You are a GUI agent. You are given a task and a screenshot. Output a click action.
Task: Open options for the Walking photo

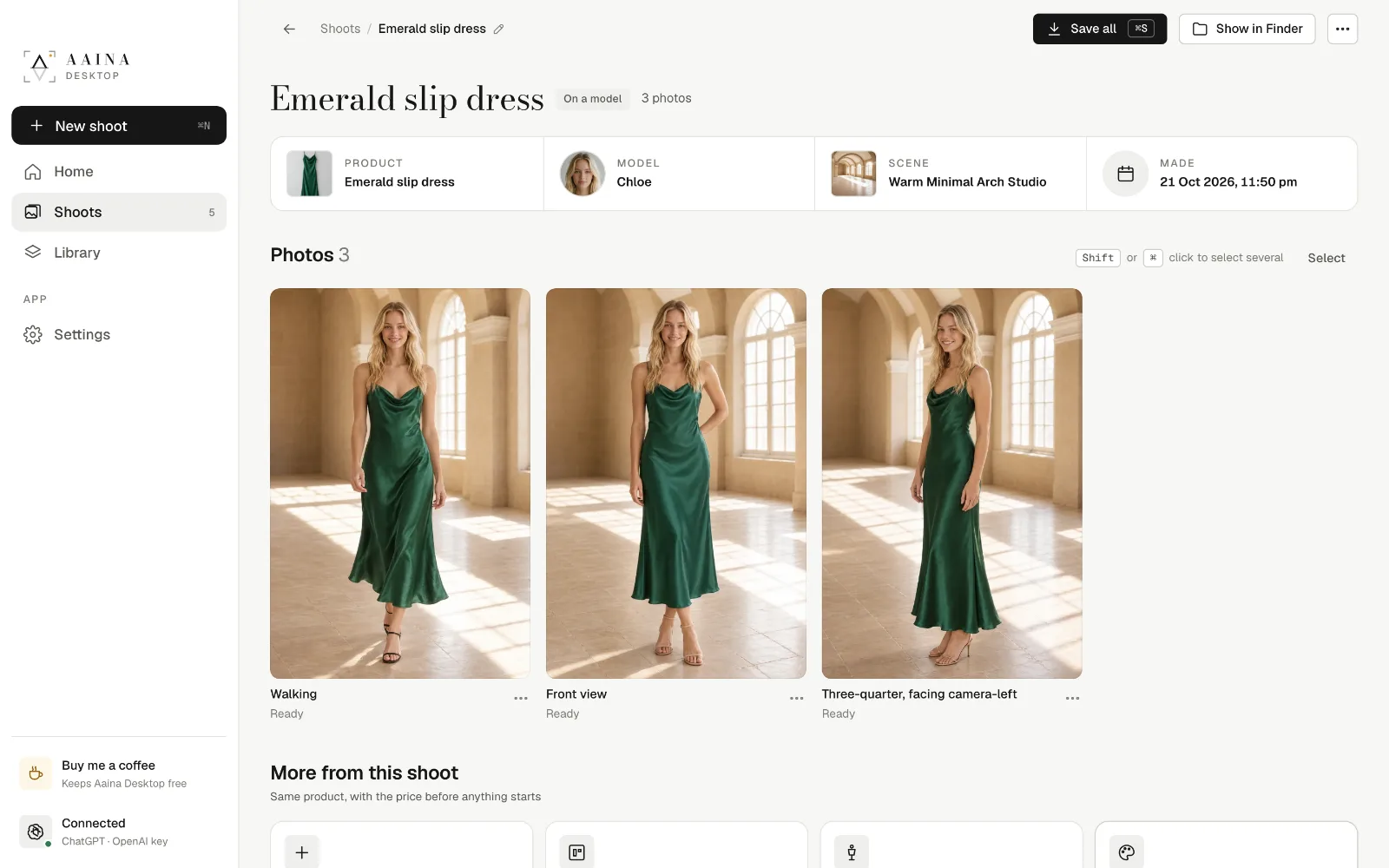(521, 698)
